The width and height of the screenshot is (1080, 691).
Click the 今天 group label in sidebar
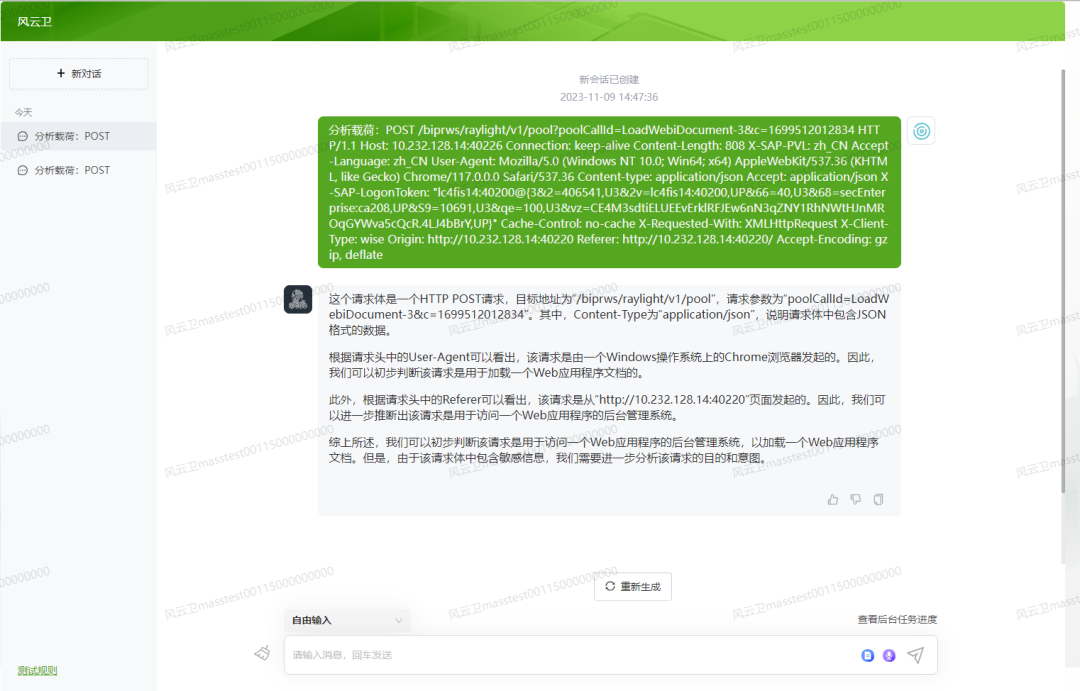(x=23, y=112)
